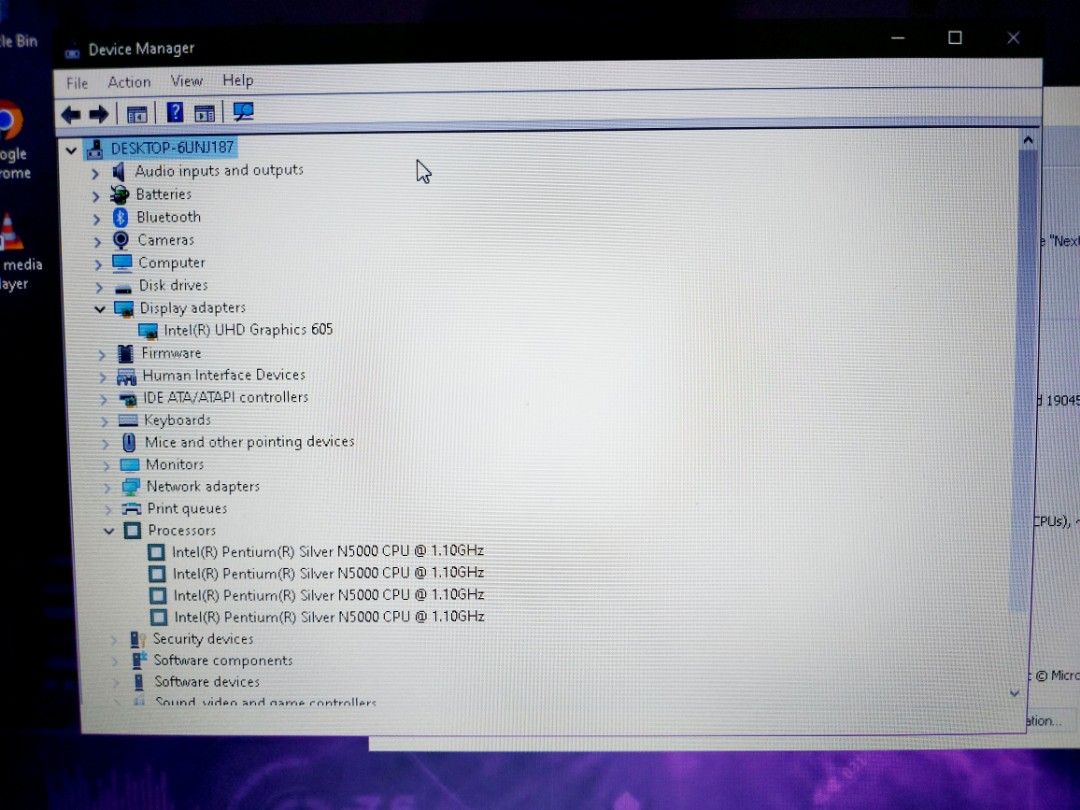This screenshot has width=1080, height=810.
Task: Click the Properties toolbar icon
Action: coord(205,113)
